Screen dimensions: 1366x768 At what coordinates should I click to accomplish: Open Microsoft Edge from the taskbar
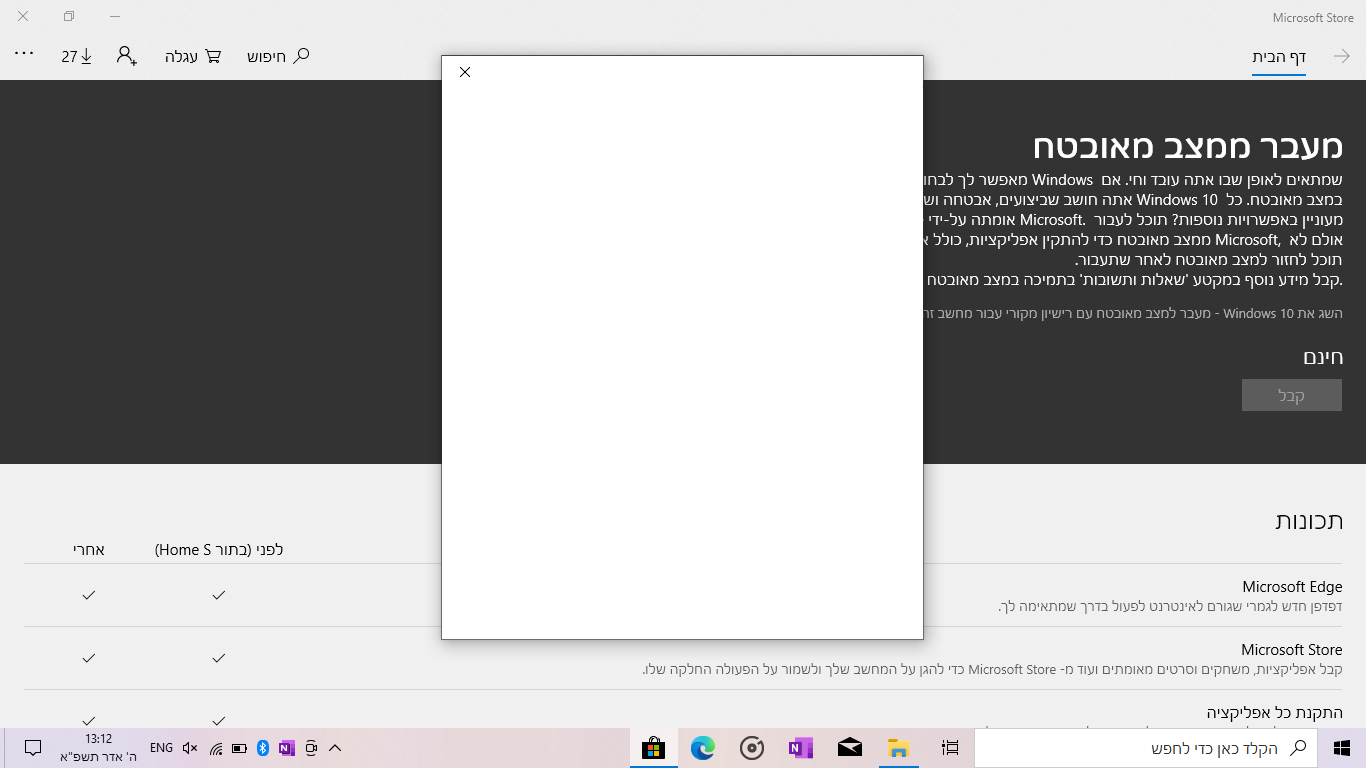point(703,748)
